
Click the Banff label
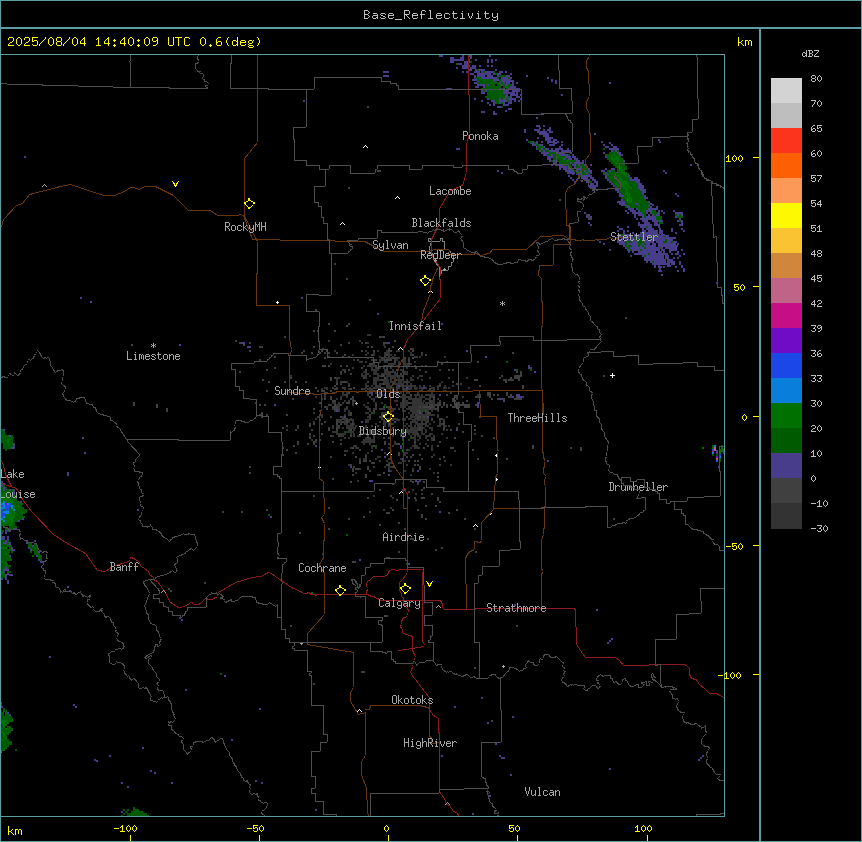[x=124, y=567]
